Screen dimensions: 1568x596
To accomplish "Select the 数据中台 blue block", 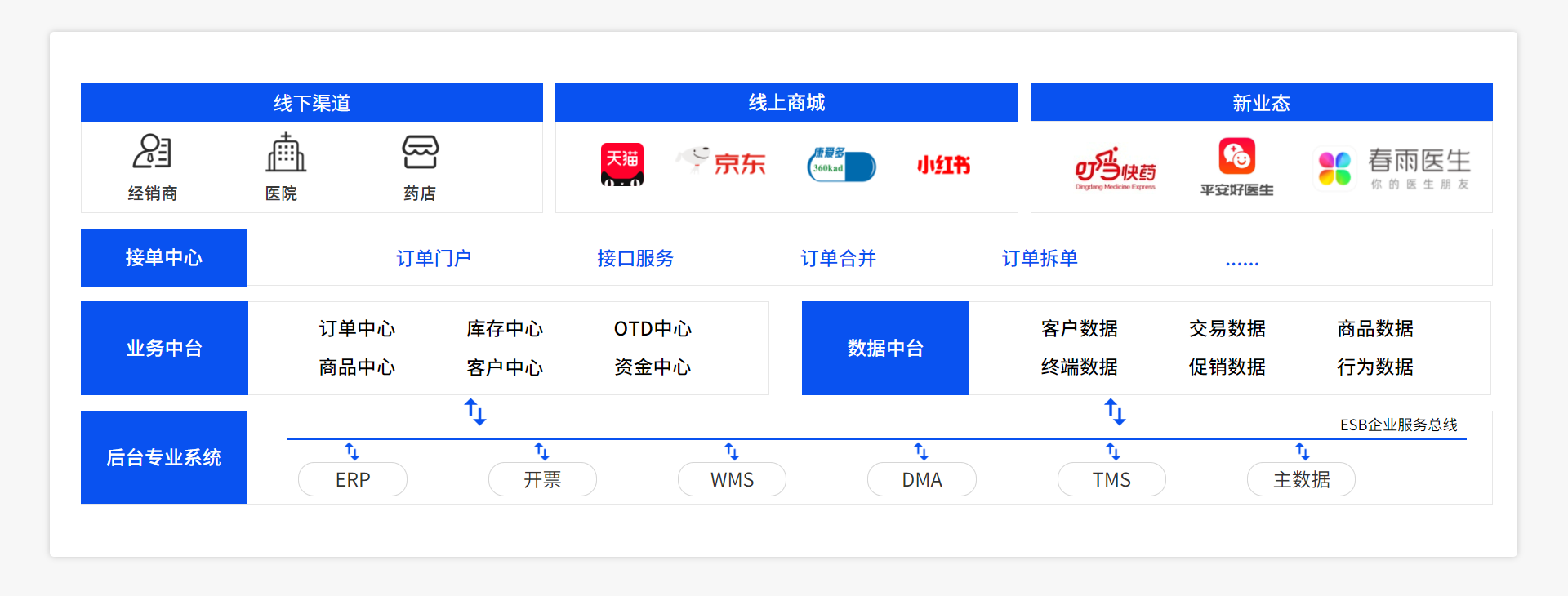I will tap(885, 348).
